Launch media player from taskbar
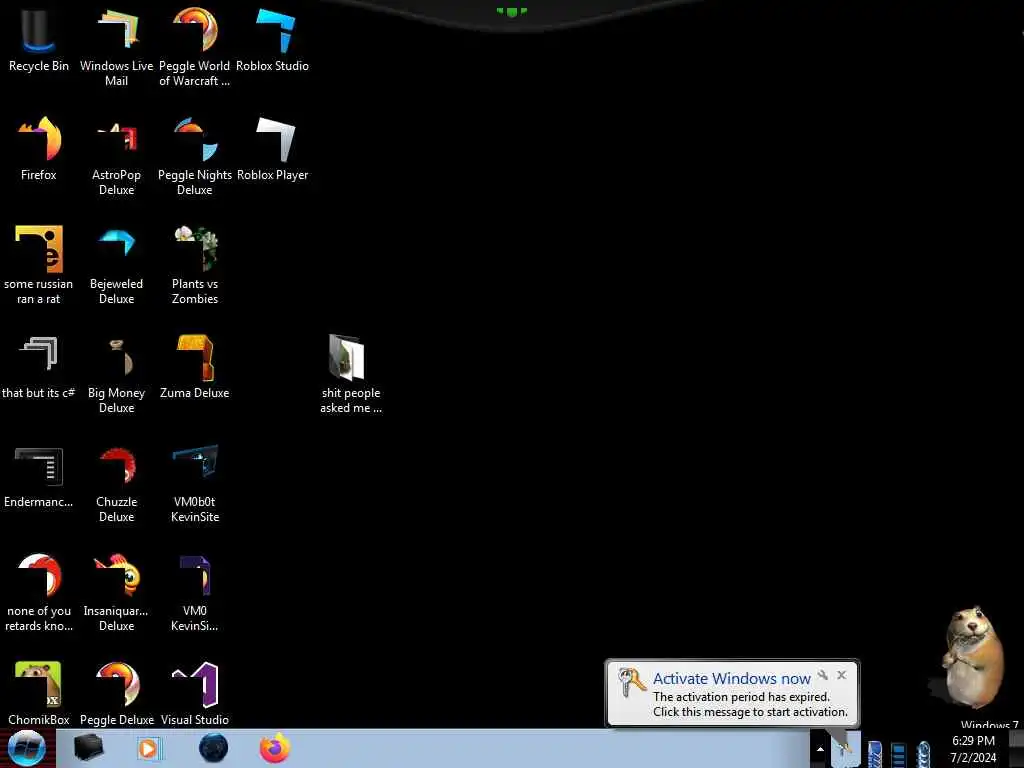Screen dimensions: 1024x768 tap(148, 748)
